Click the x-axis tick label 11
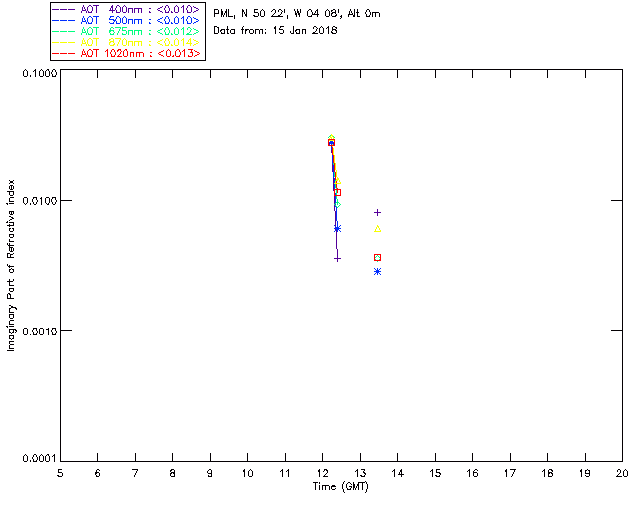 point(285,473)
